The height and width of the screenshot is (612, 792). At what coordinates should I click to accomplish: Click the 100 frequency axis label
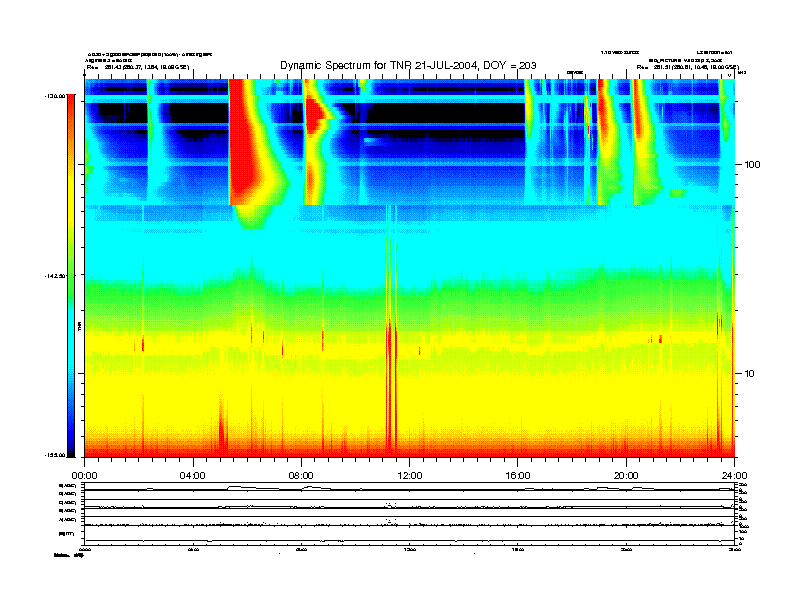752,165
